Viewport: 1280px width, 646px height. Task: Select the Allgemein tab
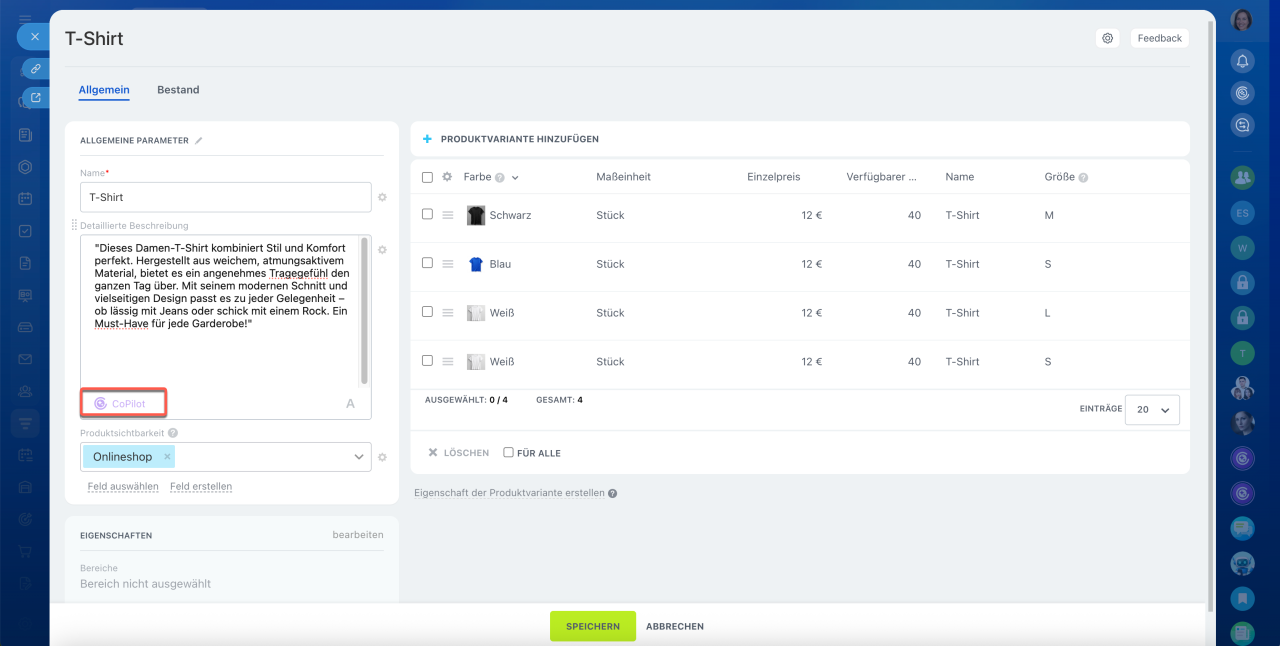(104, 90)
